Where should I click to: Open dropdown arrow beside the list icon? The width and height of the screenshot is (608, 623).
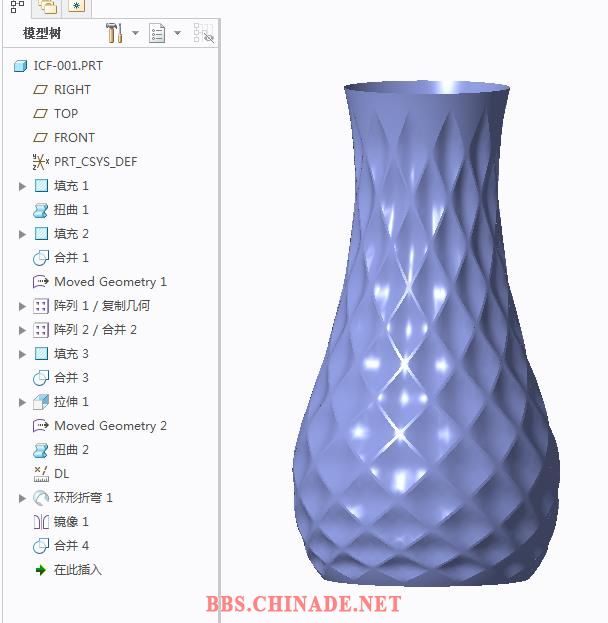pyautogui.click(x=178, y=33)
